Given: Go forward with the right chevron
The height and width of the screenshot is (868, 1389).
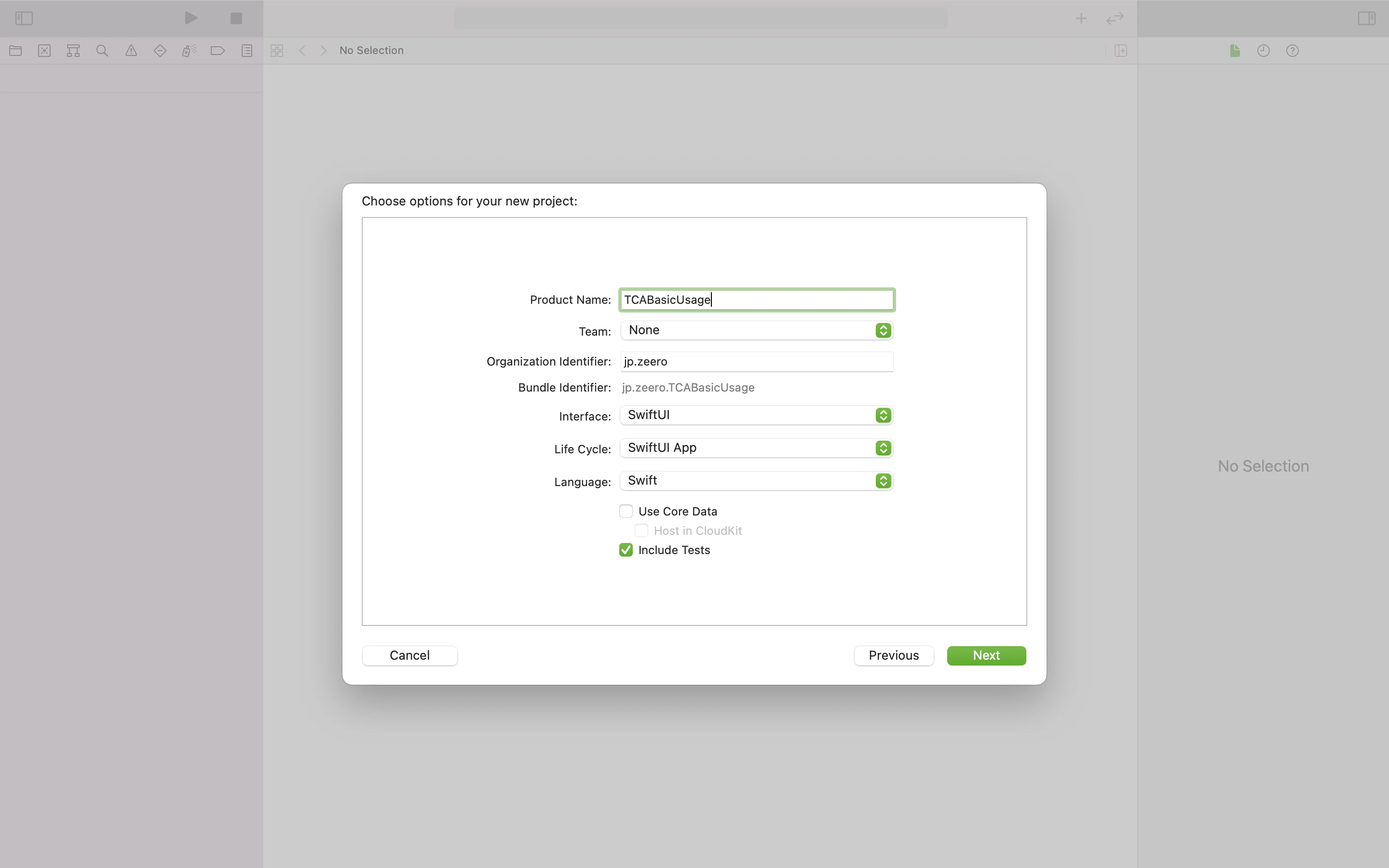Looking at the screenshot, I should [324, 51].
